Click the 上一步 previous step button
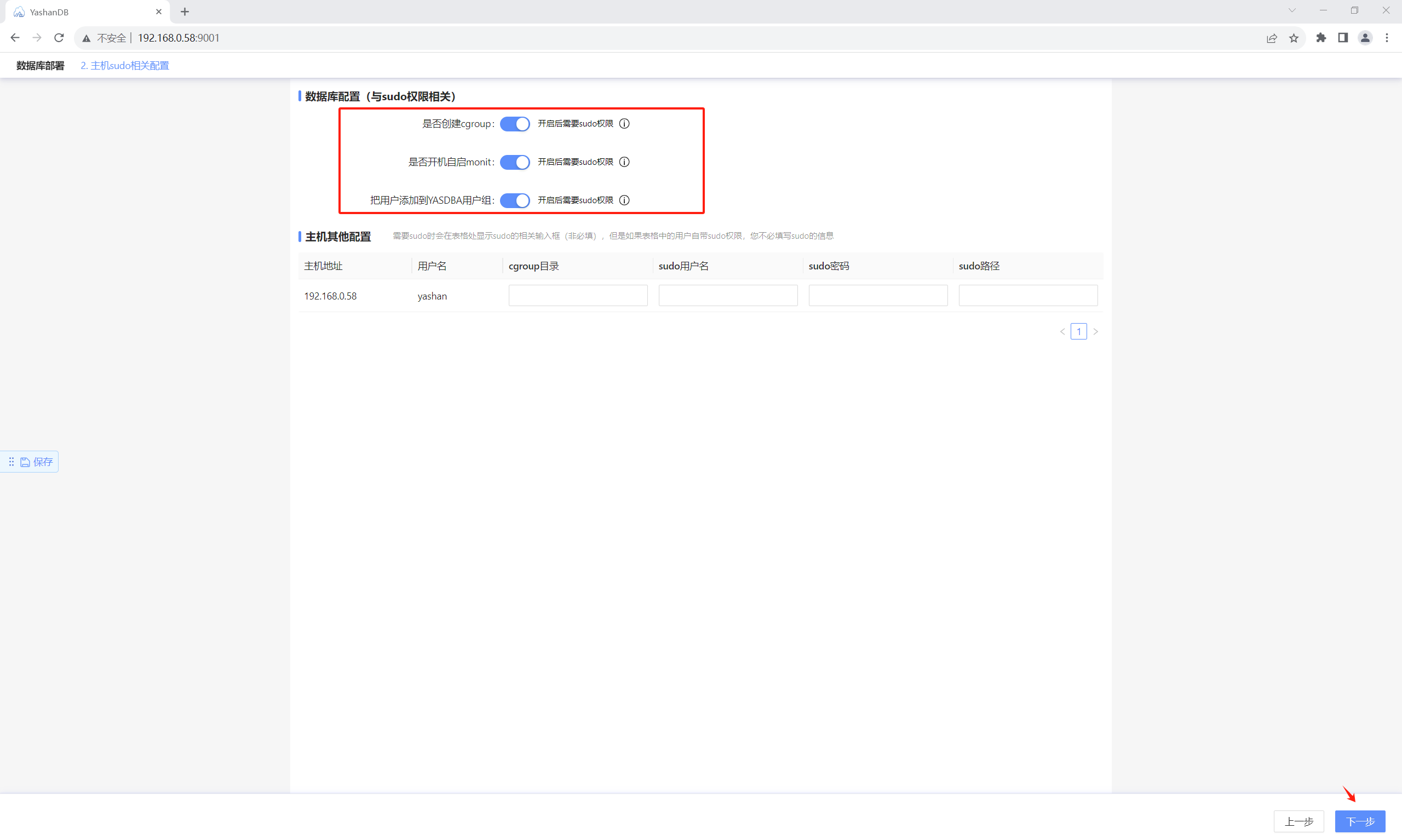This screenshot has height=840, width=1402. pos(1298,821)
